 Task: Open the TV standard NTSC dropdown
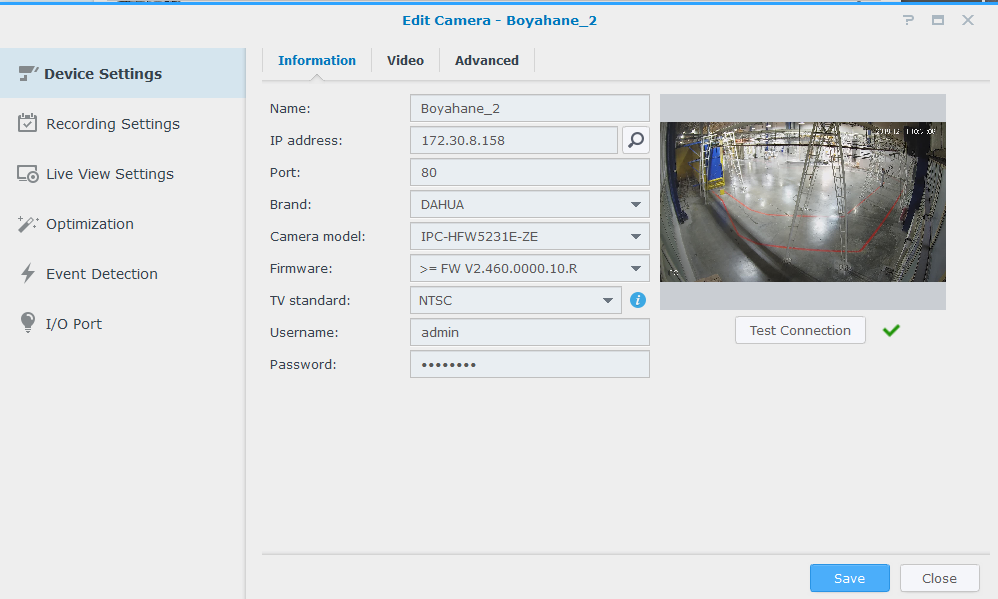point(607,300)
